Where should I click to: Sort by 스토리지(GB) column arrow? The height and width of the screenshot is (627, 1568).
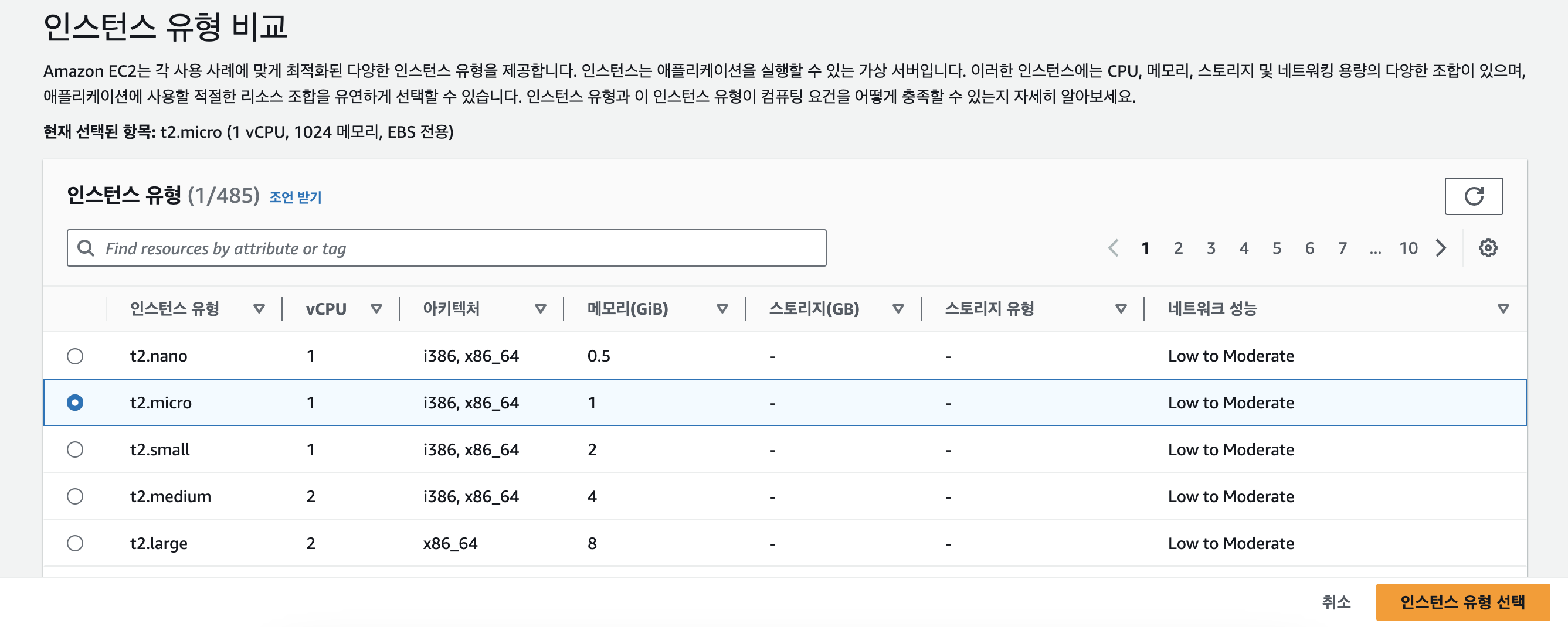click(898, 309)
